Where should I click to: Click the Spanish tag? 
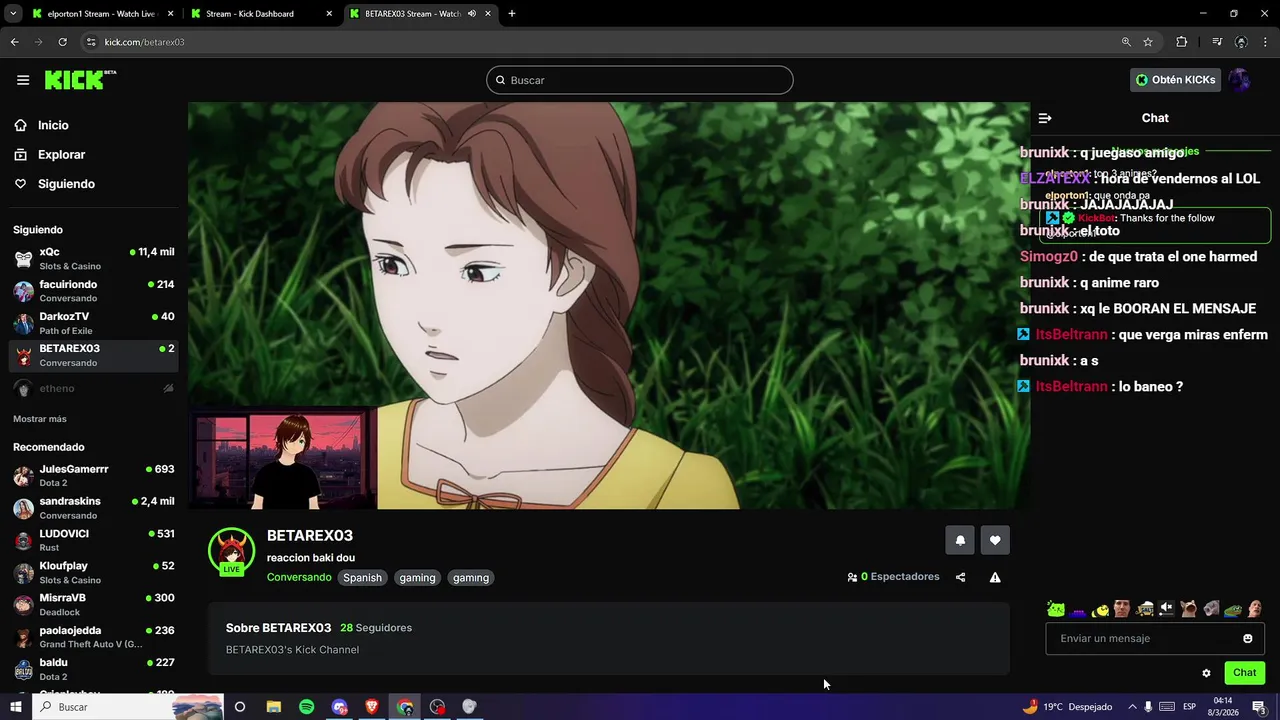362,577
